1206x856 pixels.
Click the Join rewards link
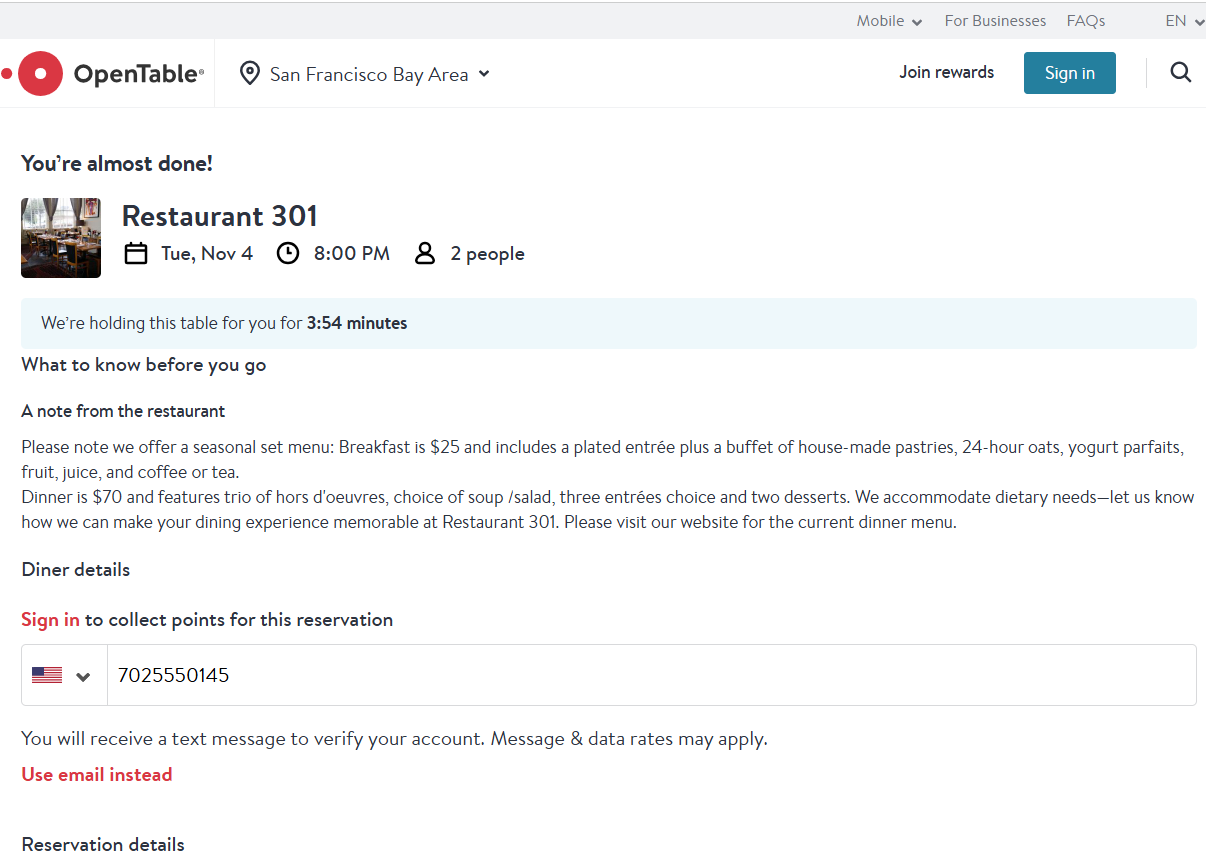pyautogui.click(x=946, y=72)
